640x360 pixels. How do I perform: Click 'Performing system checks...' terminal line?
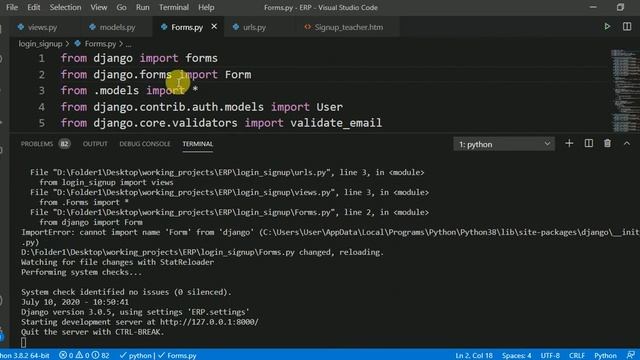tap(82, 272)
